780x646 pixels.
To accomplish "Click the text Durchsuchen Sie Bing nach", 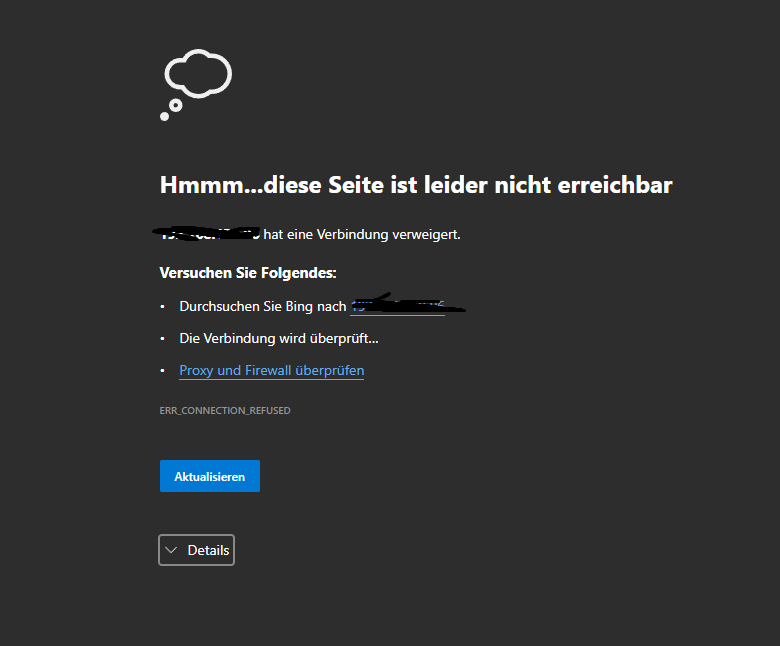I will [x=263, y=306].
